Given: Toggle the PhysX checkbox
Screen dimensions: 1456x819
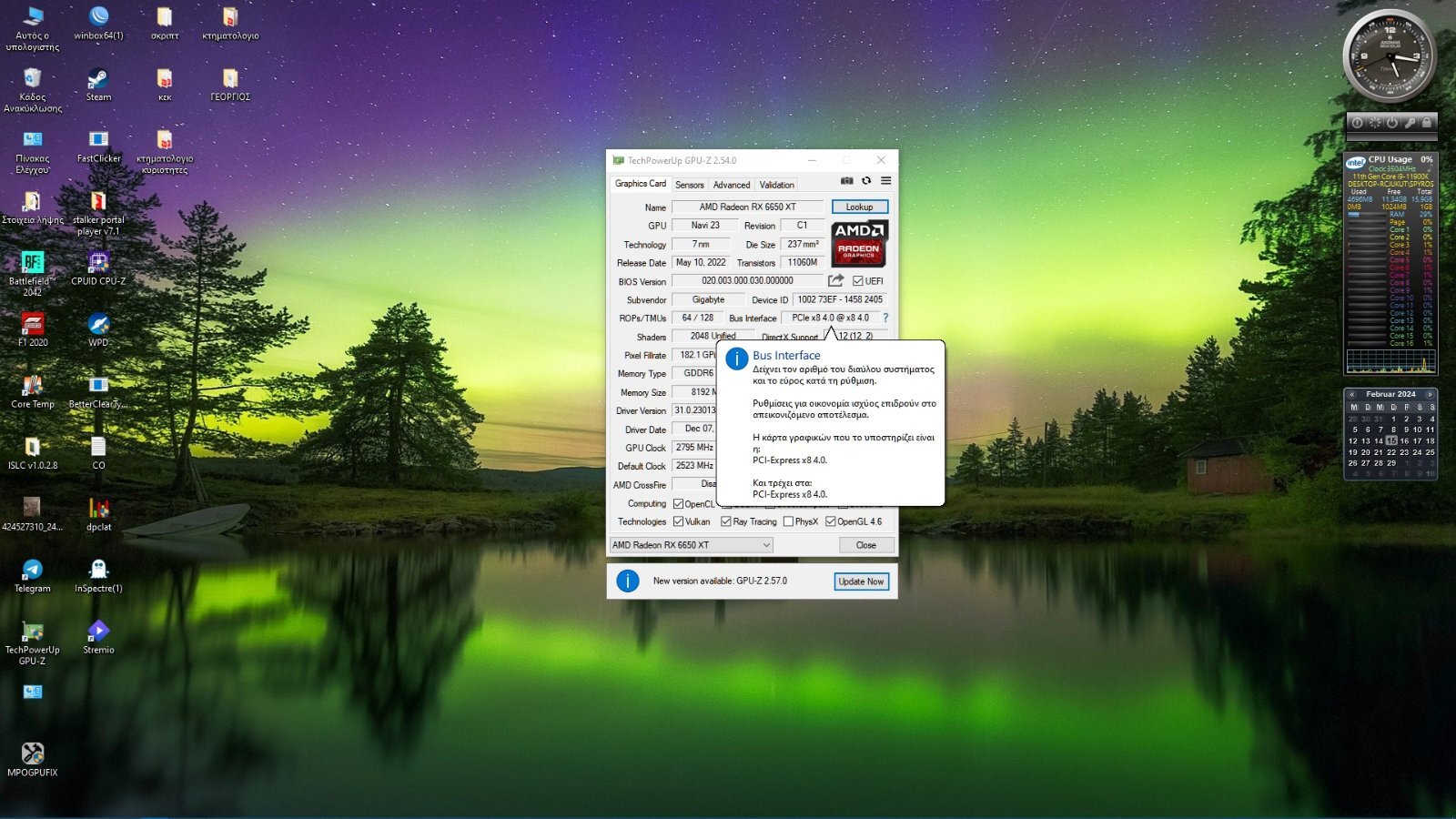Looking at the screenshot, I should [x=788, y=521].
